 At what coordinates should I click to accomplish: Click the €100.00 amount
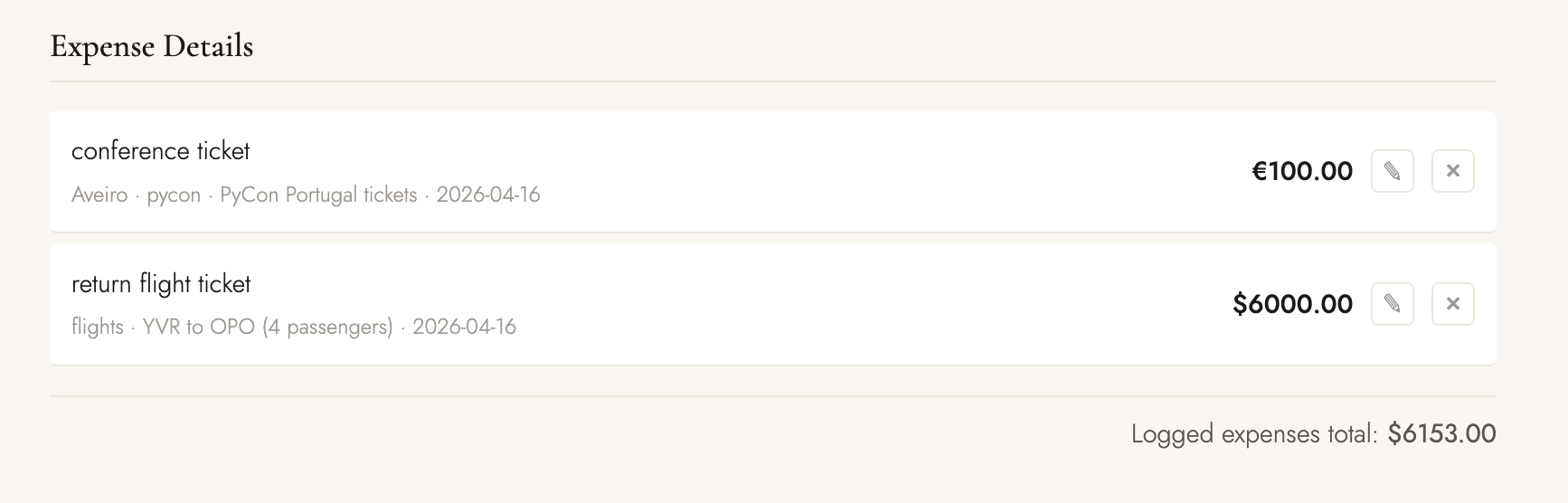point(1301,171)
